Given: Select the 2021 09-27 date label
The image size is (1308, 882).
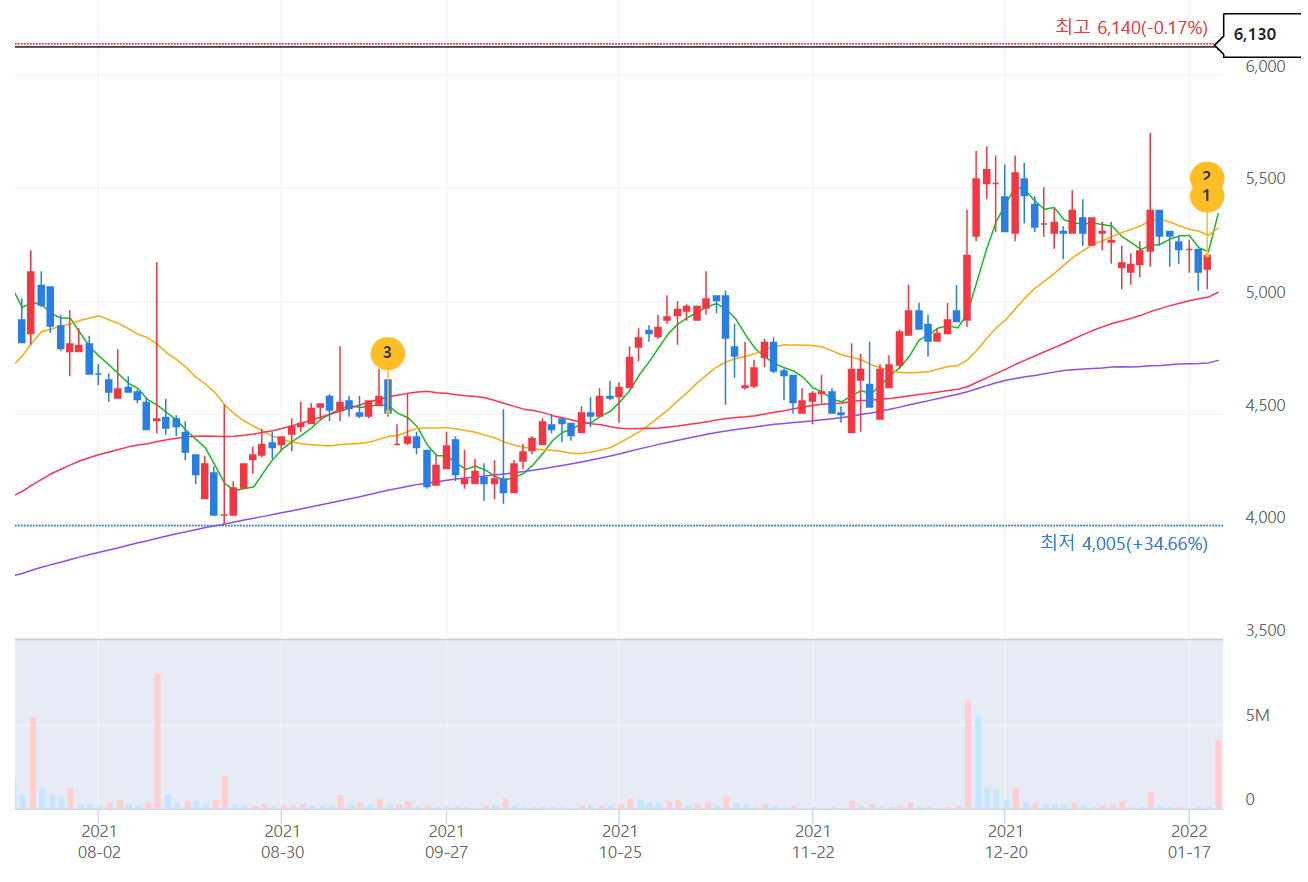Looking at the screenshot, I should pyautogui.click(x=446, y=841).
